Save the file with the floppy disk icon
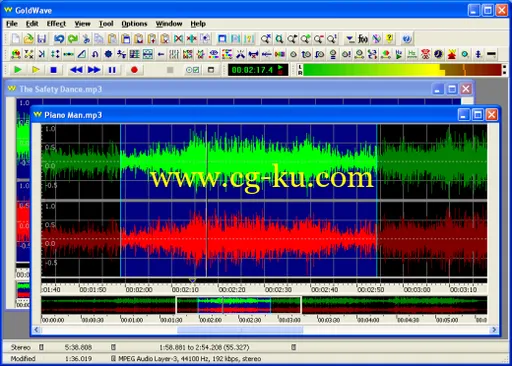 (42, 39)
